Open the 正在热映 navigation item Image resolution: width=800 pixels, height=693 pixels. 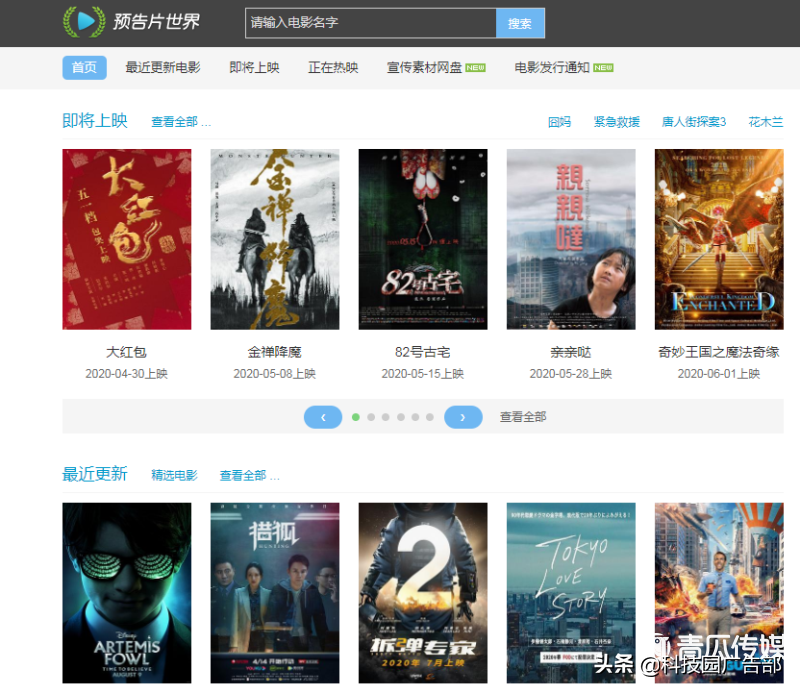(x=333, y=67)
